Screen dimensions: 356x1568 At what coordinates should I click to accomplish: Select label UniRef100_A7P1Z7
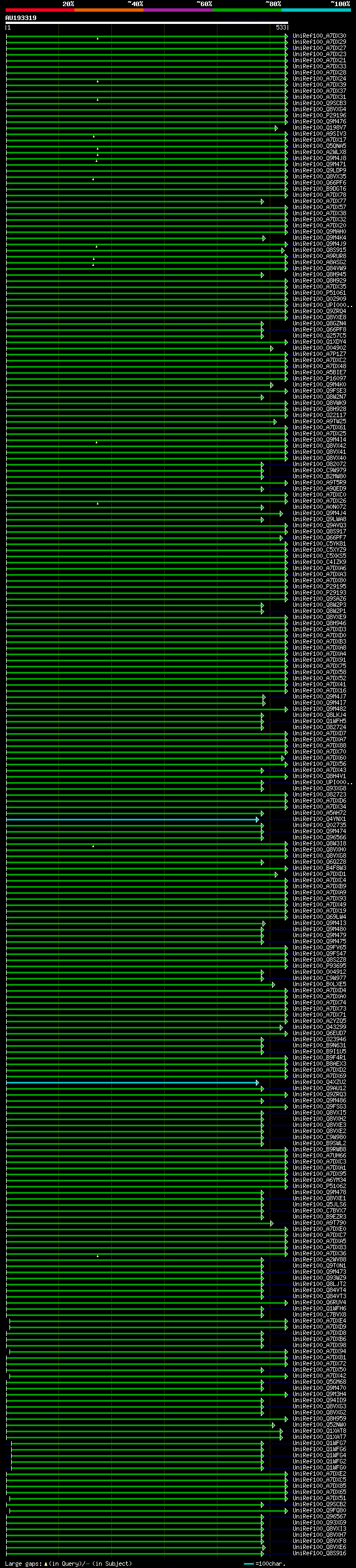(x=319, y=354)
